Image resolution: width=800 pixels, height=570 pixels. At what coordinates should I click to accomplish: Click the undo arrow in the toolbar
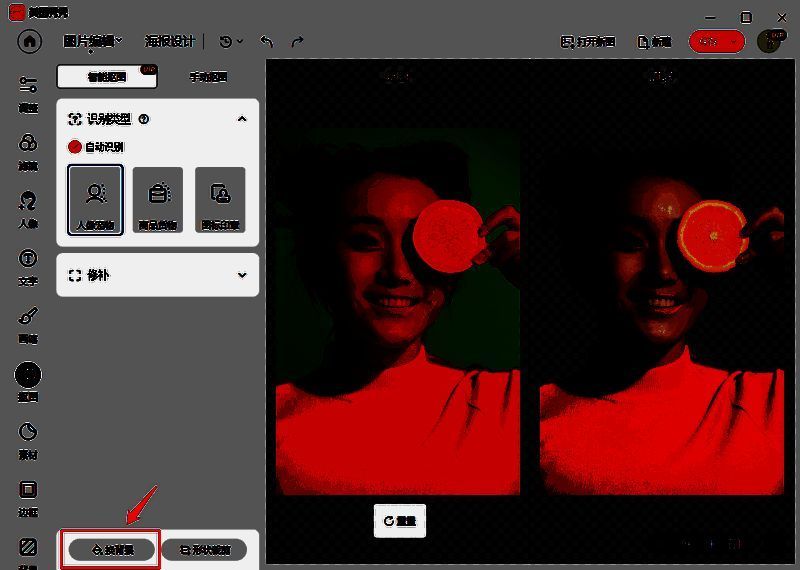[266, 42]
